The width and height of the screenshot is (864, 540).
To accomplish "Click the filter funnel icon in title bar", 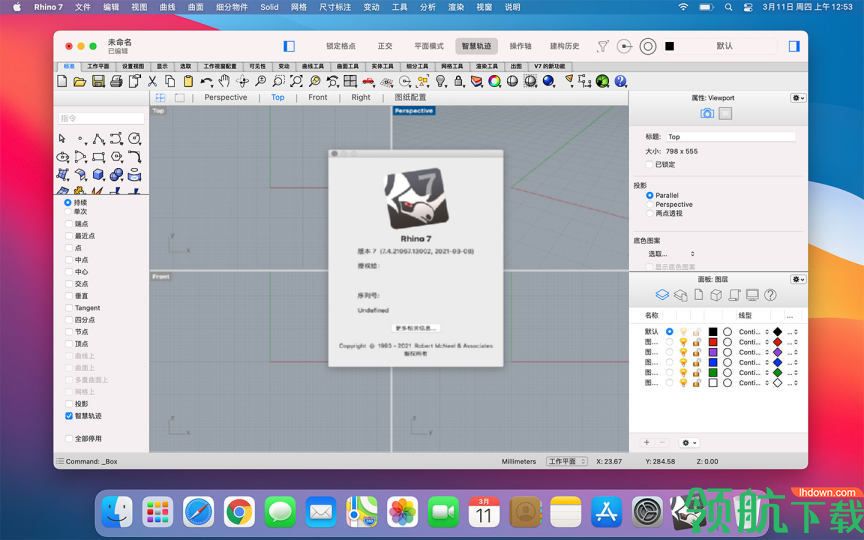I will point(603,46).
